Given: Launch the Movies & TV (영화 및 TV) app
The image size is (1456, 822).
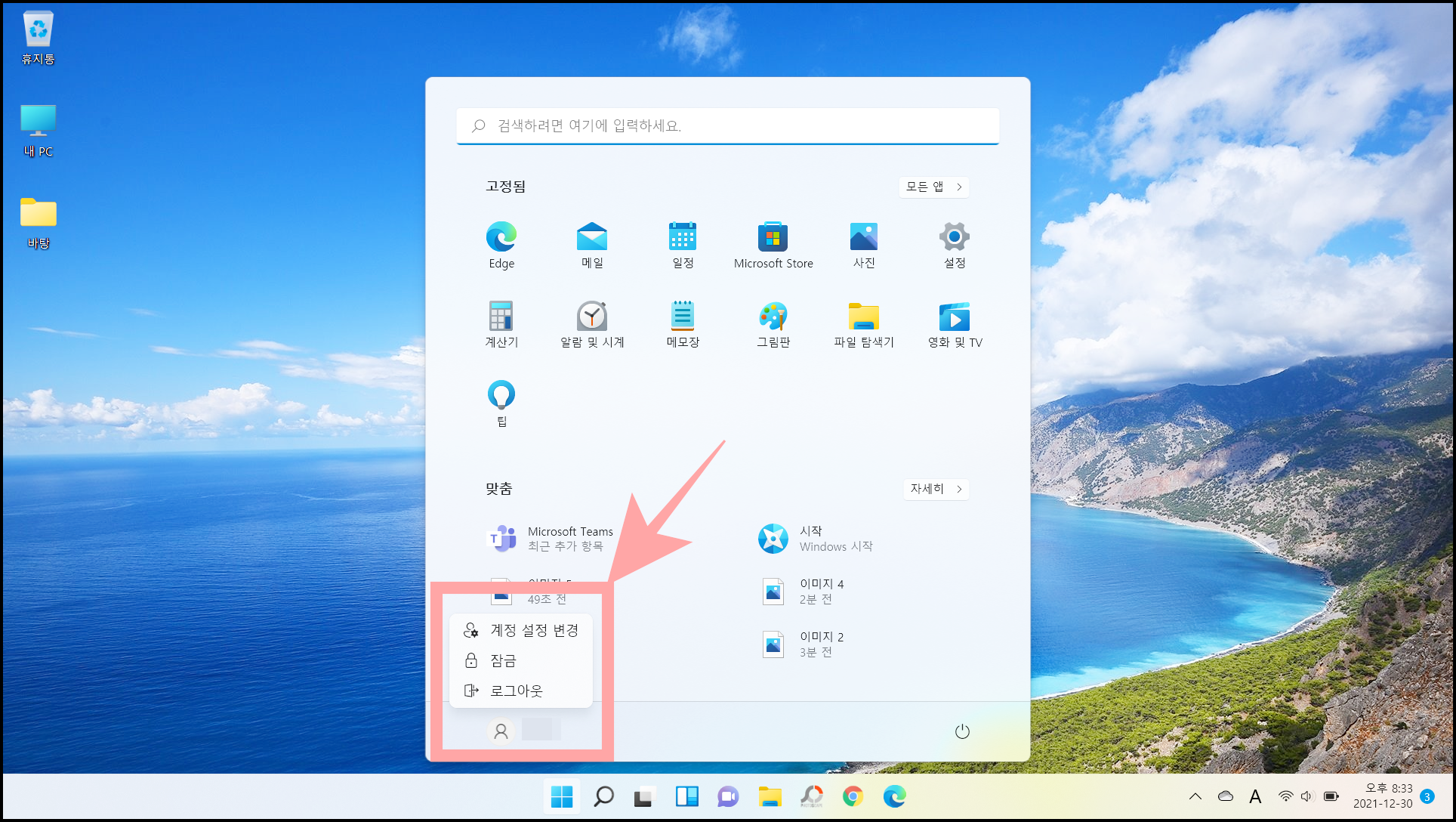Looking at the screenshot, I should click(954, 323).
